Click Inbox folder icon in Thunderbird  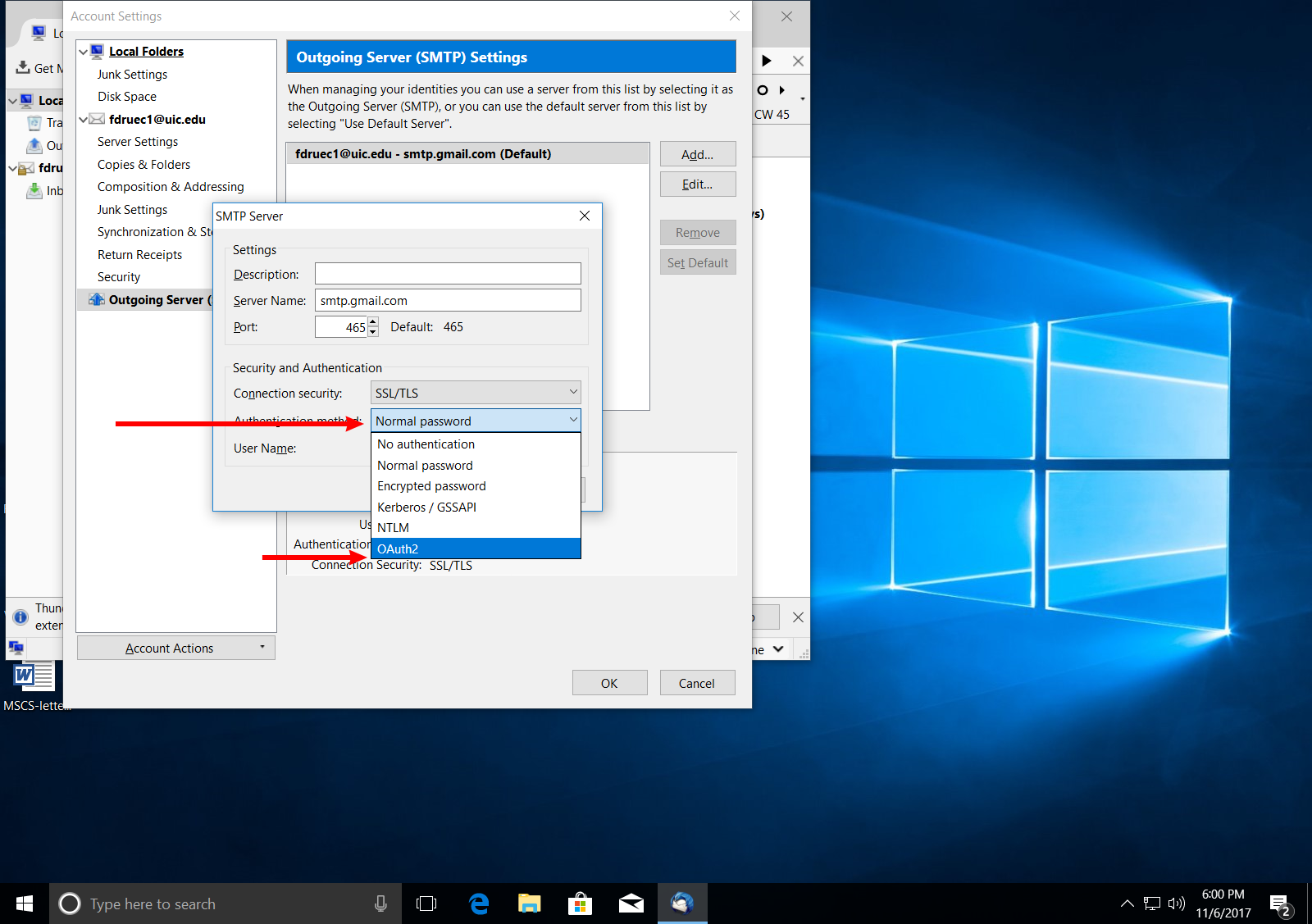pyautogui.click(x=34, y=190)
